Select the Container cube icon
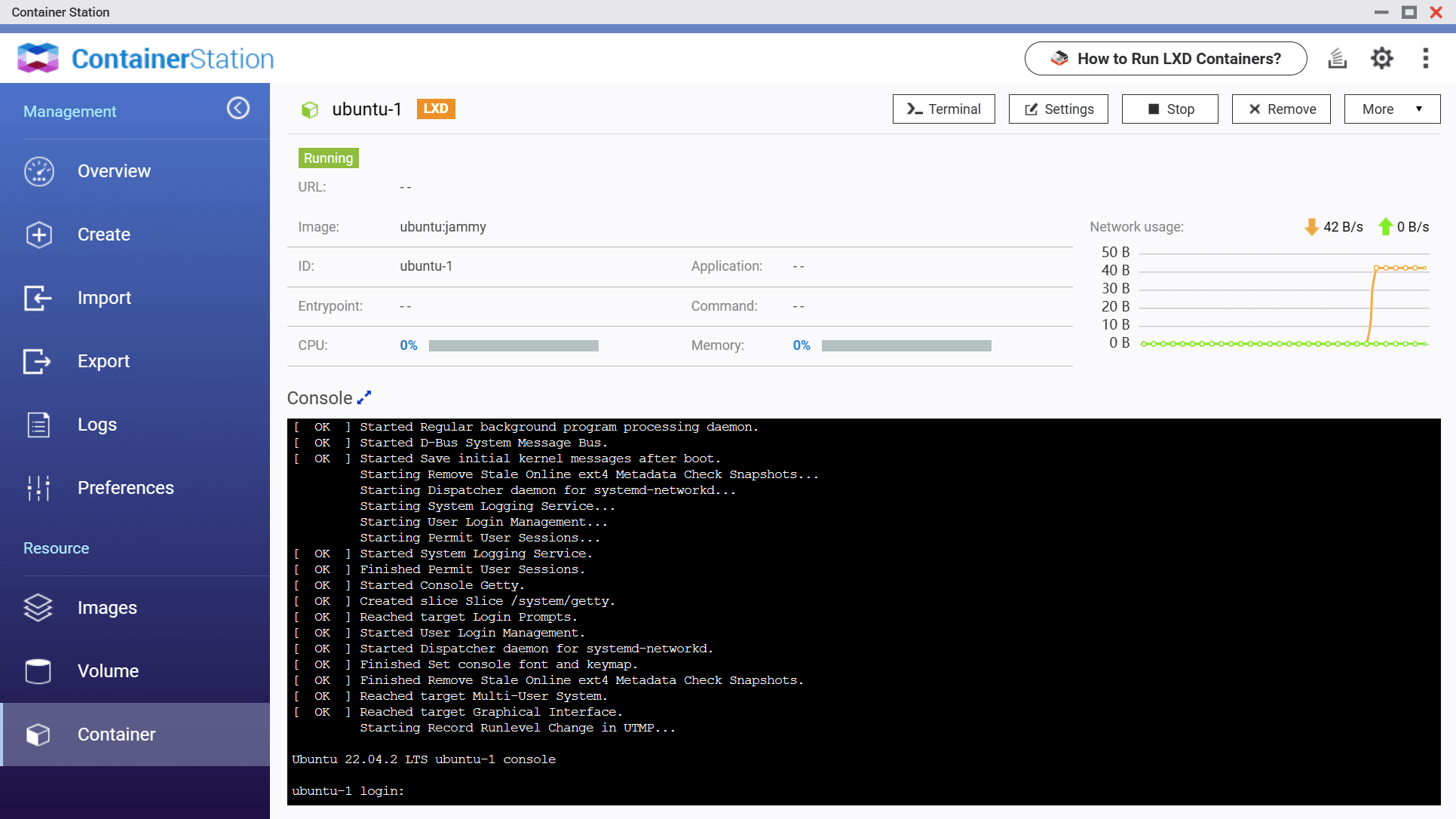The height and width of the screenshot is (819, 1456). 38,735
